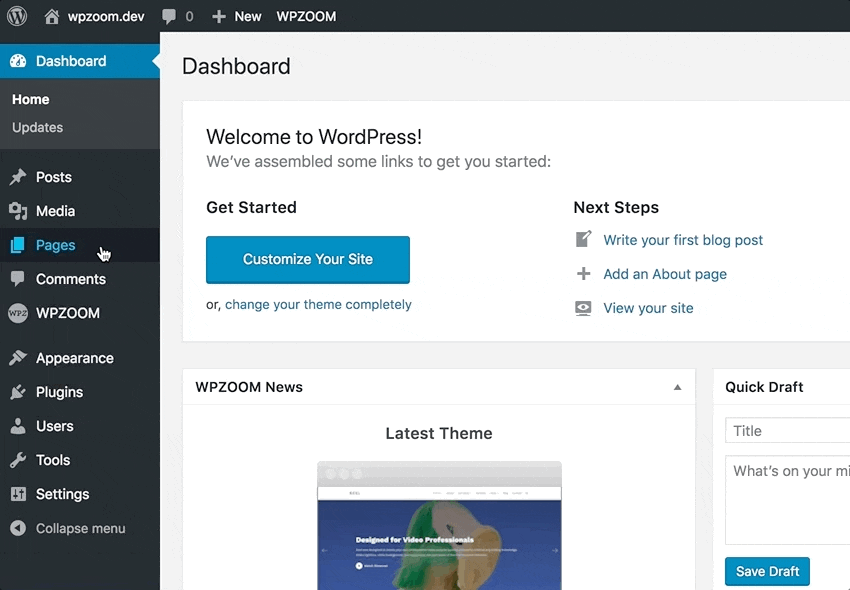Screen dimensions: 850x590
Task: Click change your theme completely link
Action: pyautogui.click(x=318, y=305)
